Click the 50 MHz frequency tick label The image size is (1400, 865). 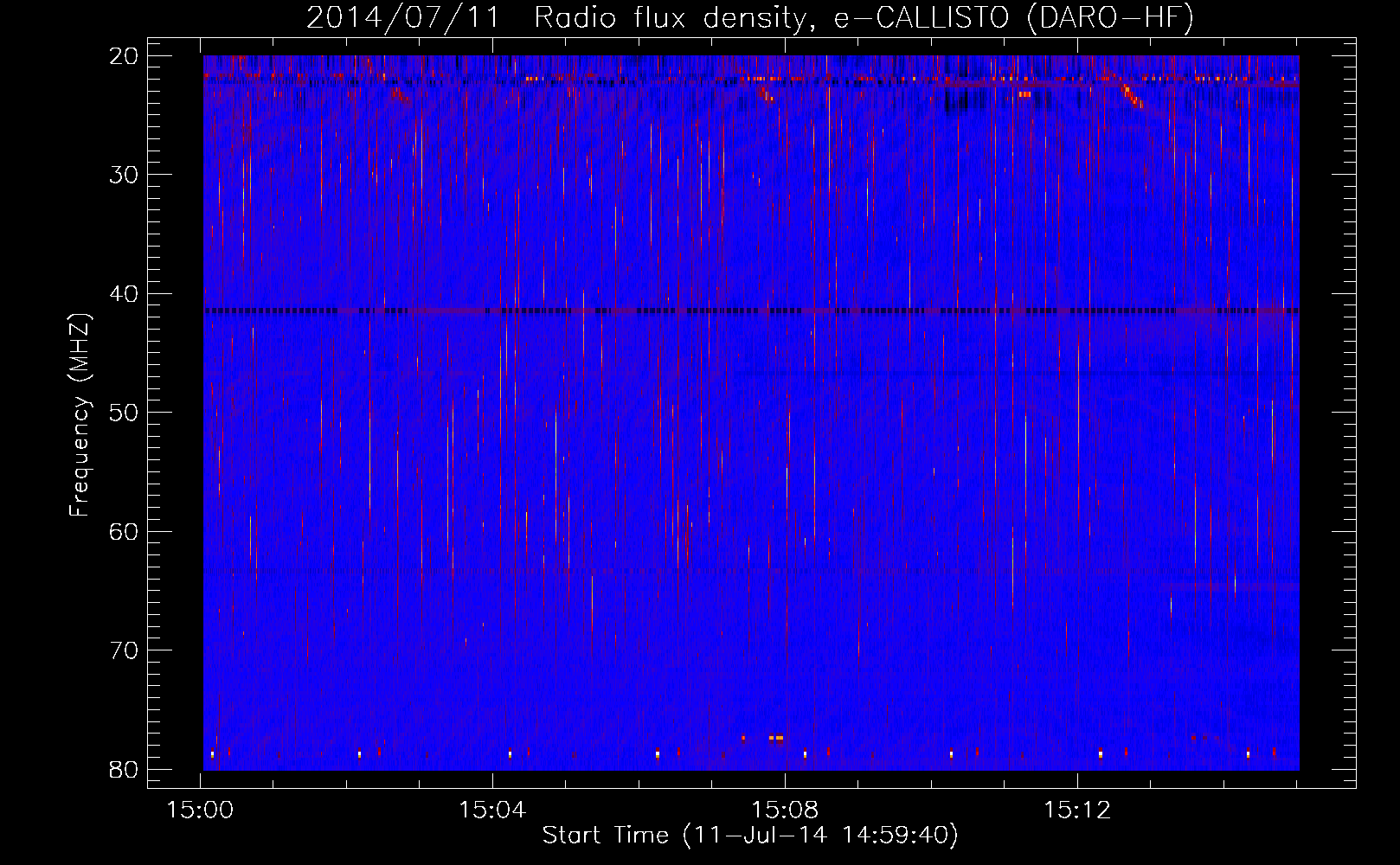(x=125, y=413)
